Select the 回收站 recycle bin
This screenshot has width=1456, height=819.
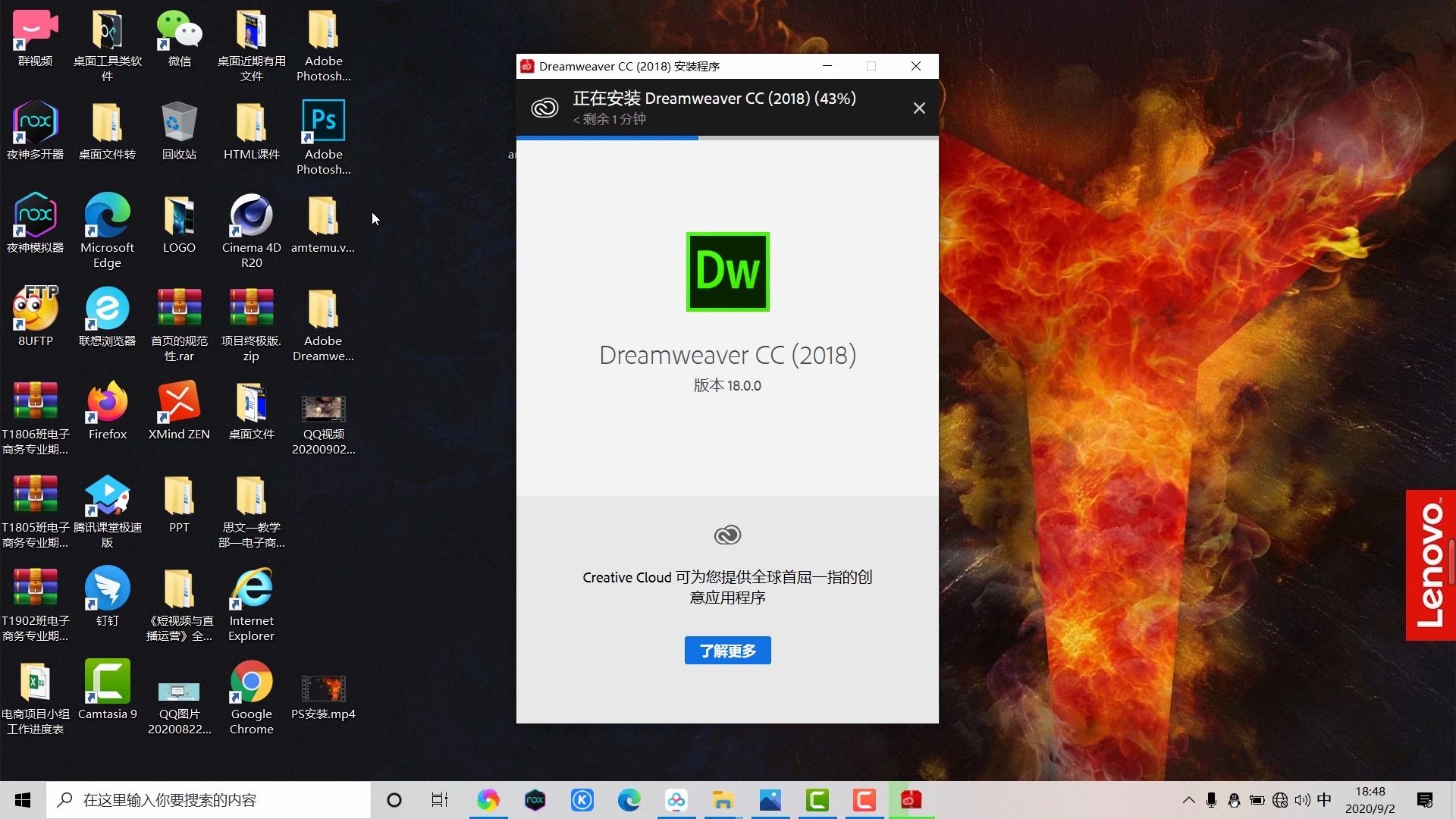coord(179,130)
